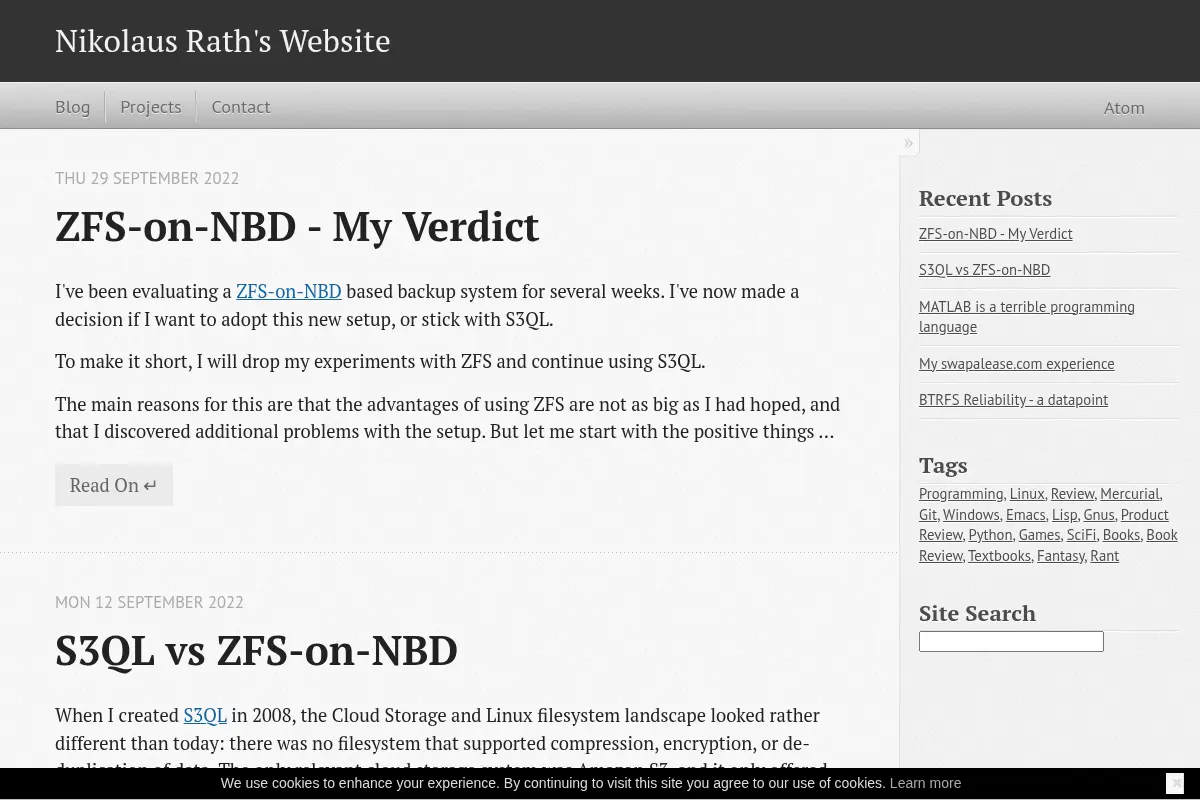Open recent post MATLAB is a terrible programming language
Image resolution: width=1200 pixels, height=800 pixels.
1027,316
